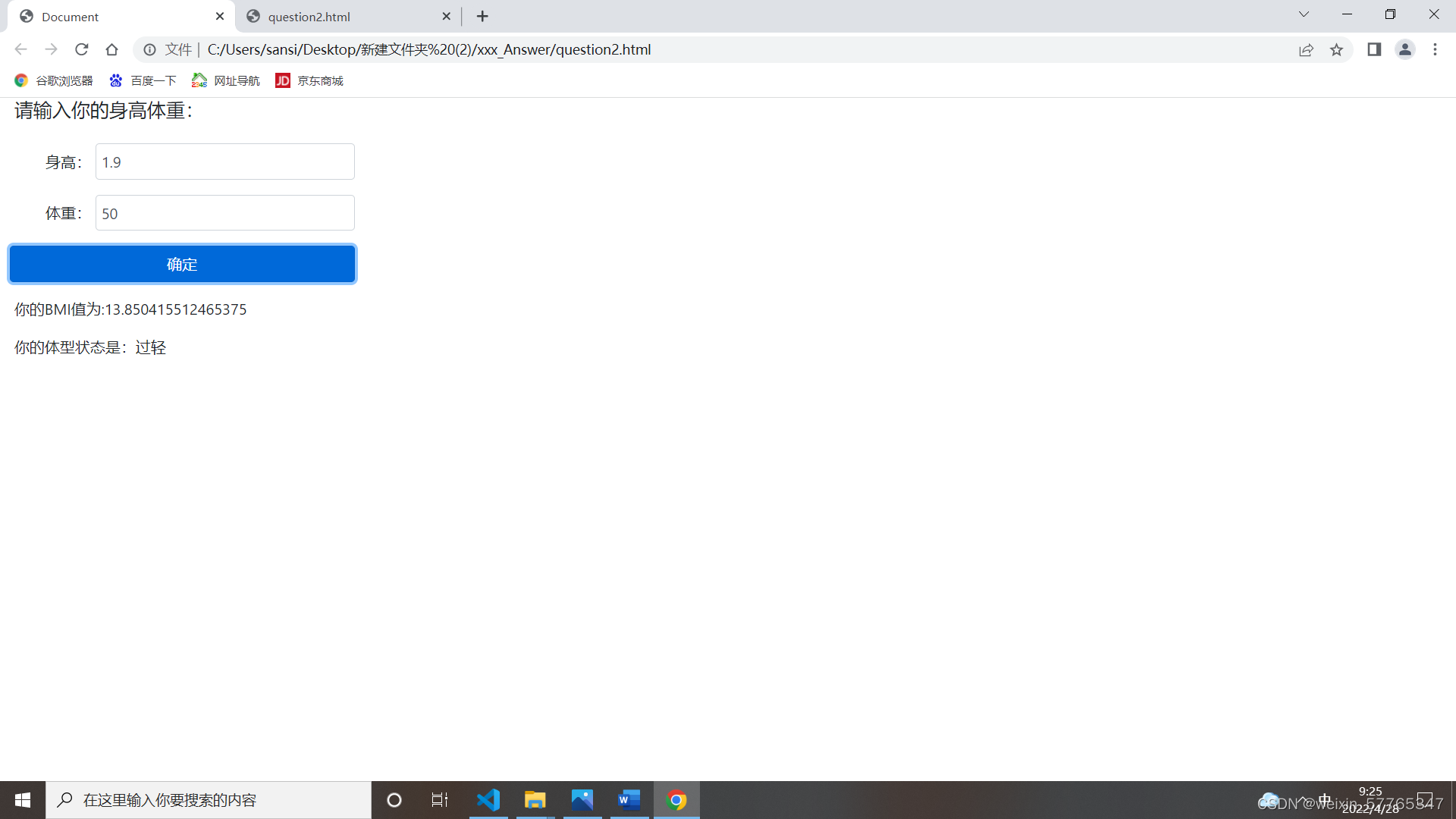Close the question2.html tab
This screenshot has height=819, width=1456.
click(446, 17)
